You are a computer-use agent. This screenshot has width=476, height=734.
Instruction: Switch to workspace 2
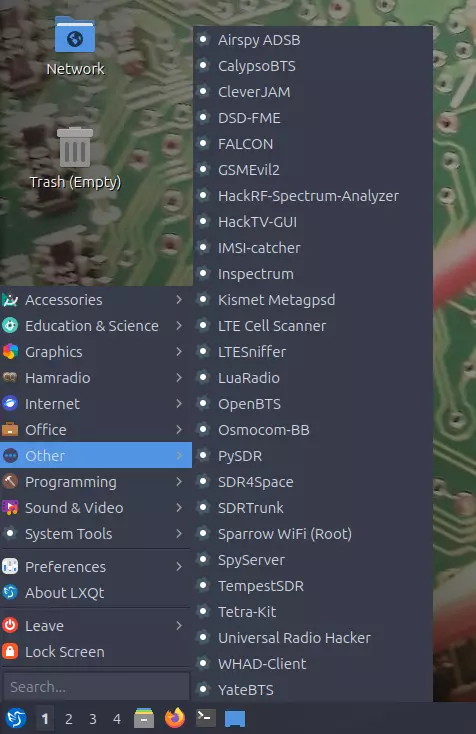(69, 719)
